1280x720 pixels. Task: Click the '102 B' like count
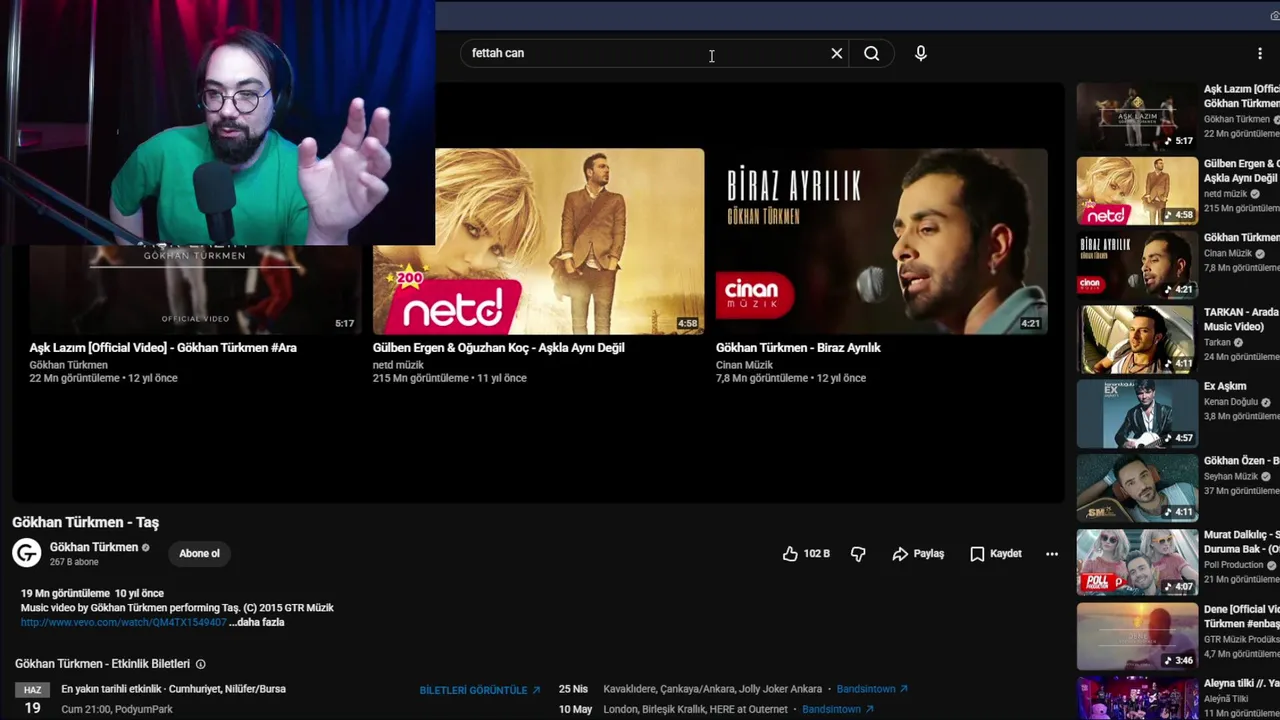tap(816, 554)
